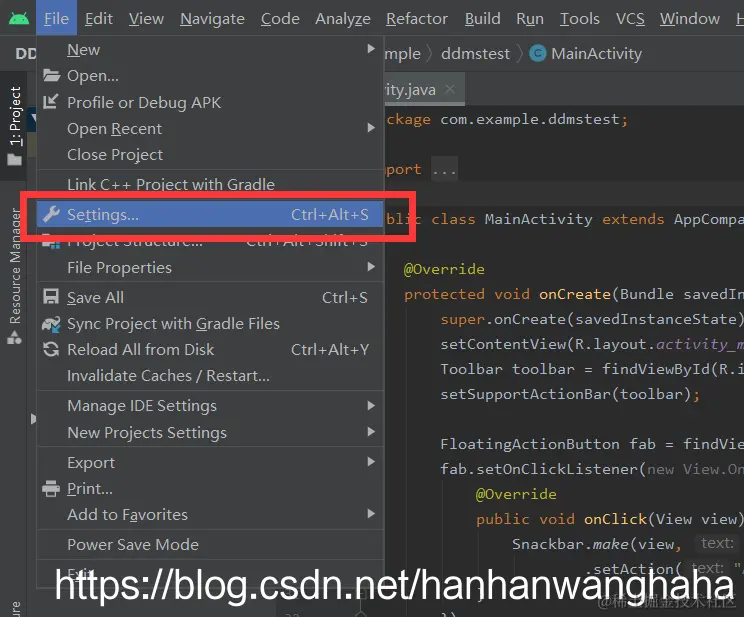Open the Refactor menu
This screenshot has height=617, width=744.
point(417,19)
